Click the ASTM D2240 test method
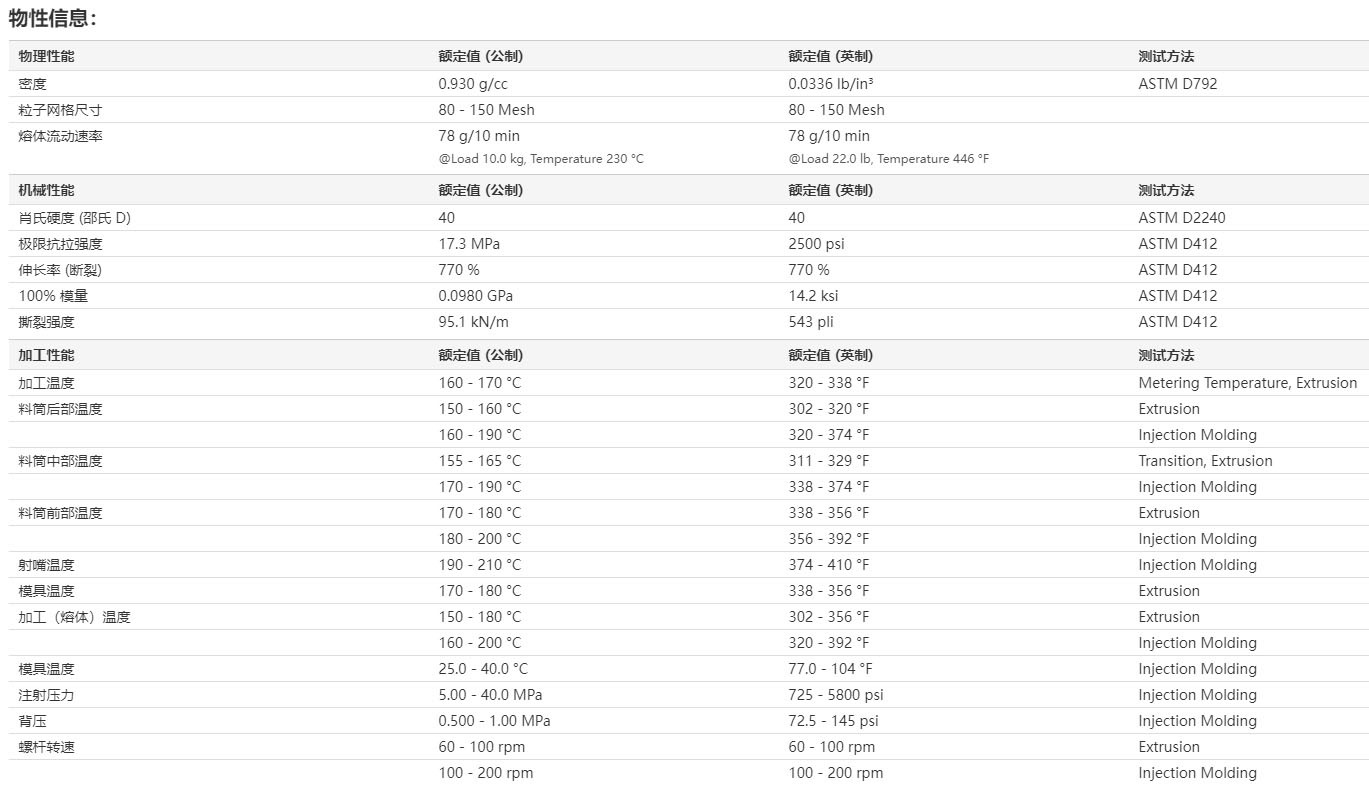 tap(1181, 218)
